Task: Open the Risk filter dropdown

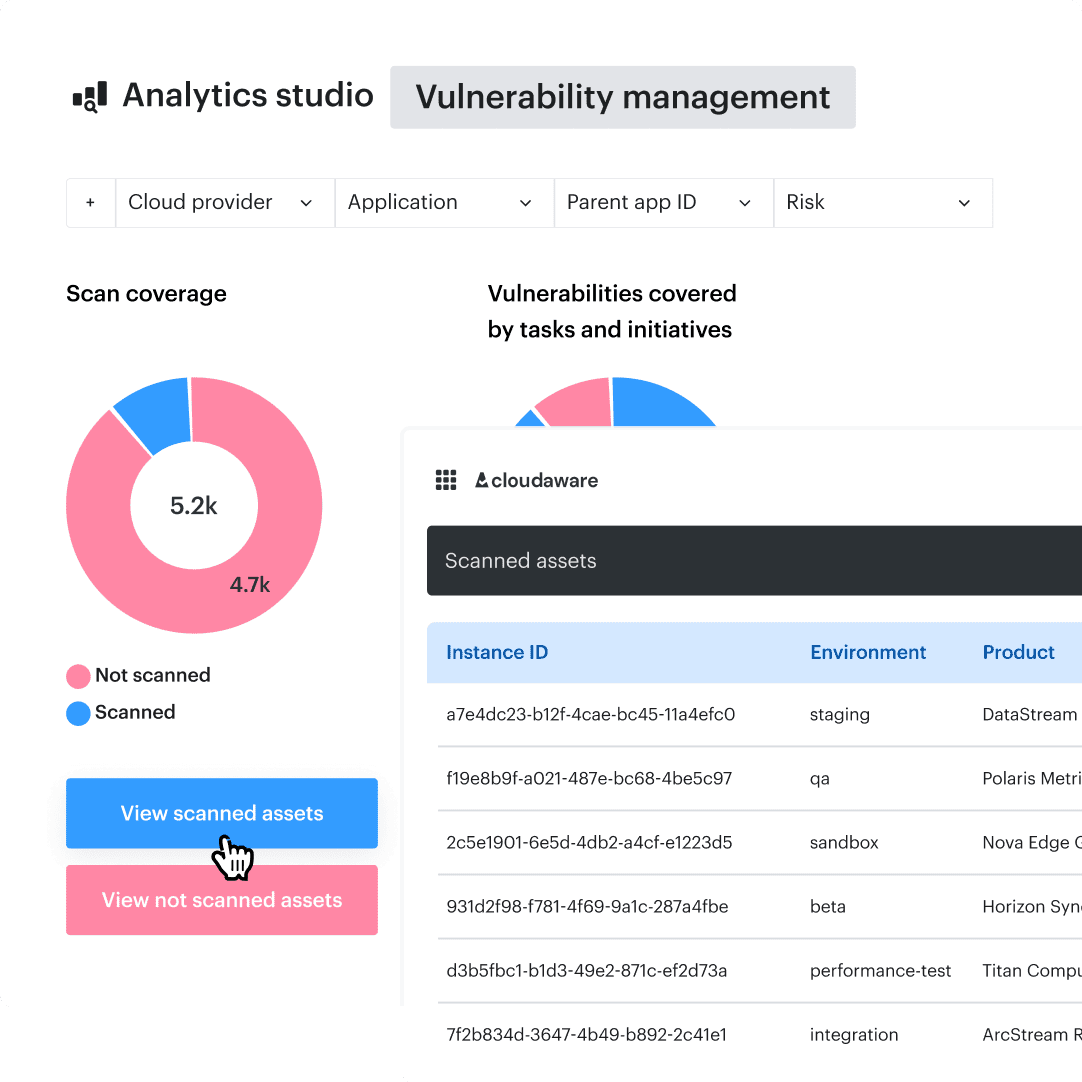Action: coord(883,203)
